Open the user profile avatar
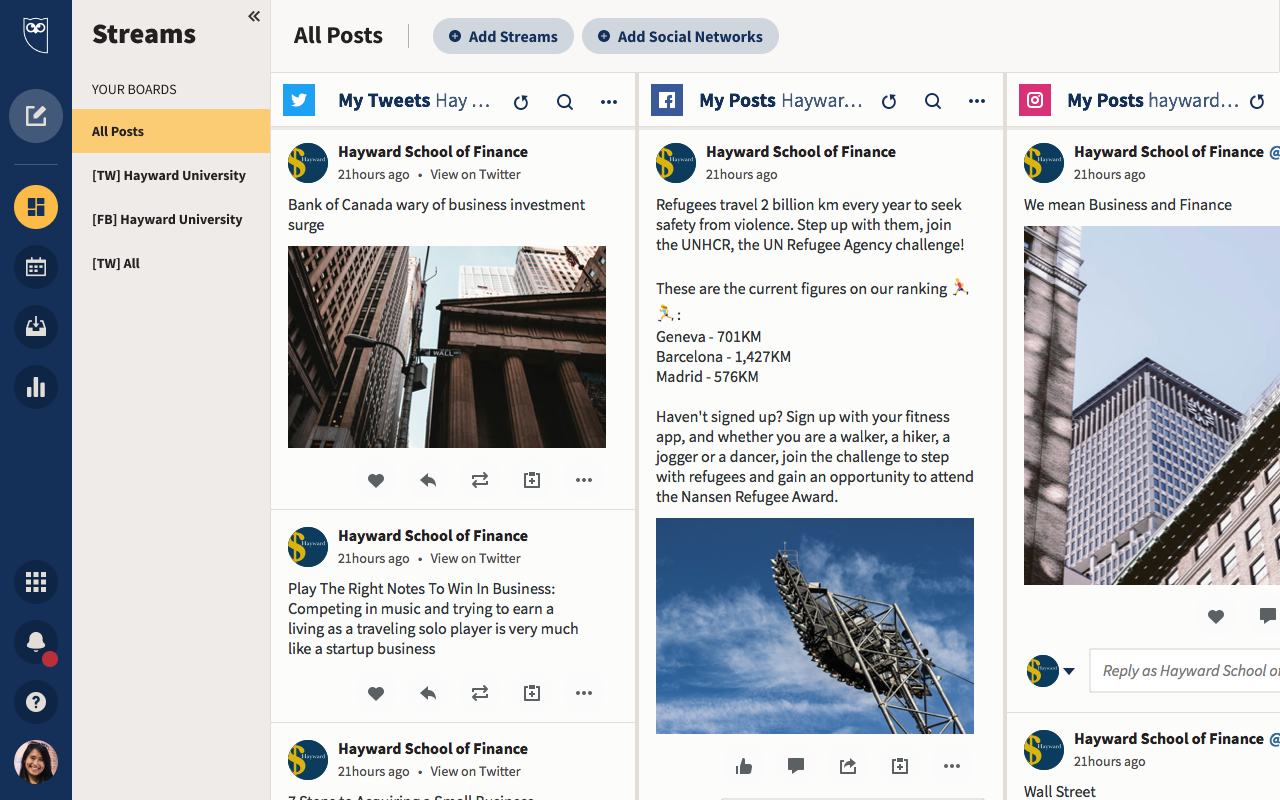1280x800 pixels. click(x=36, y=762)
